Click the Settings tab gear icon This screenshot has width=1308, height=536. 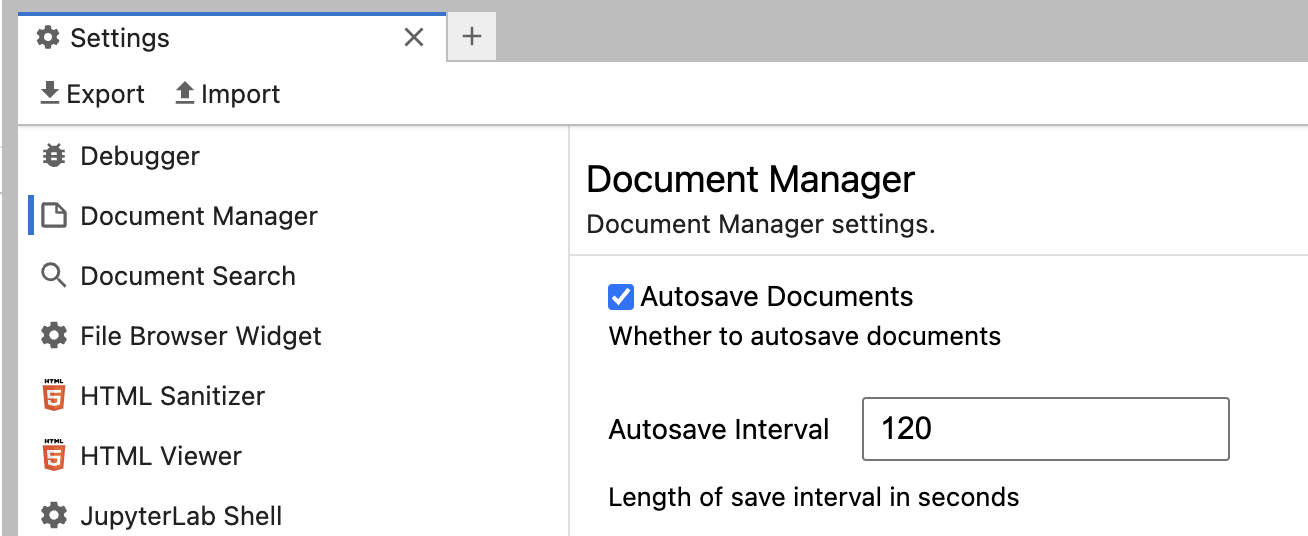click(x=48, y=38)
